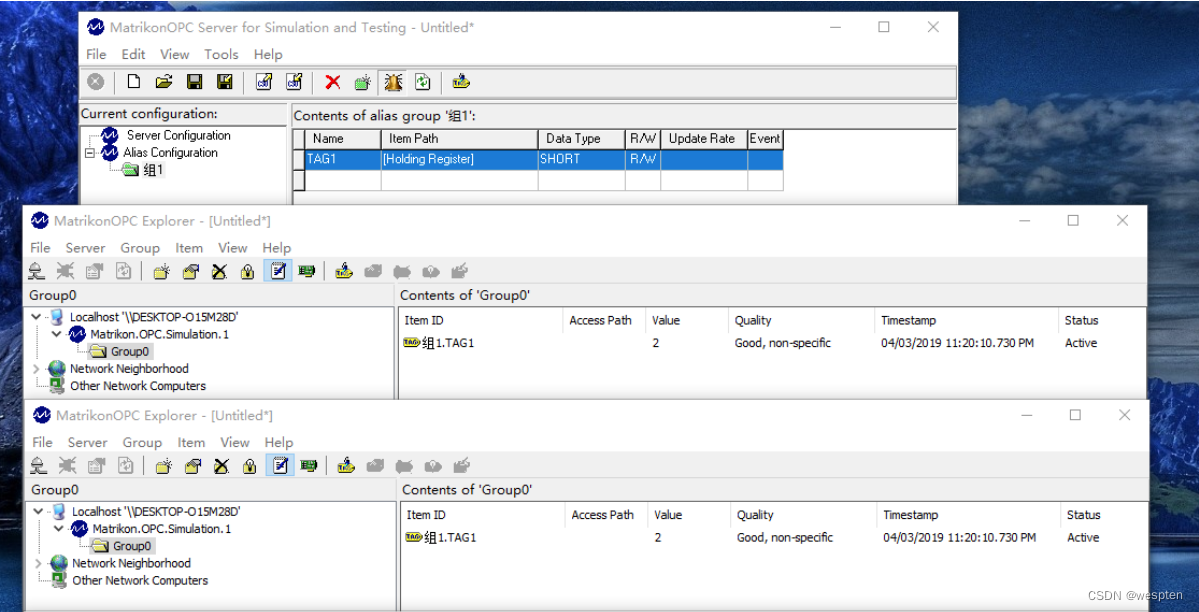Click Update Rate column header in Server window
The image size is (1199, 612).
pos(704,138)
